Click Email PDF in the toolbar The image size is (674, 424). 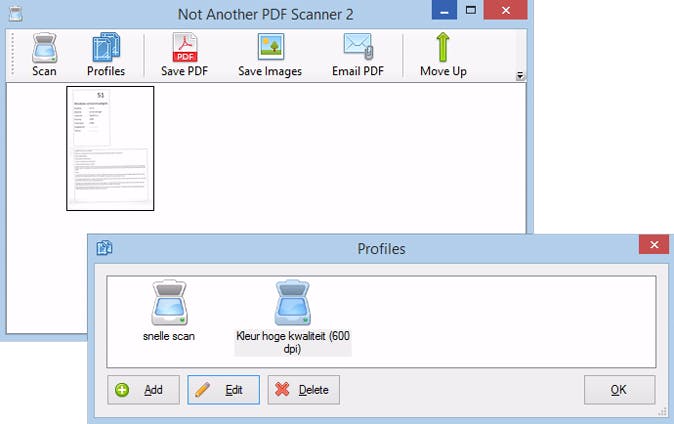coord(358,55)
